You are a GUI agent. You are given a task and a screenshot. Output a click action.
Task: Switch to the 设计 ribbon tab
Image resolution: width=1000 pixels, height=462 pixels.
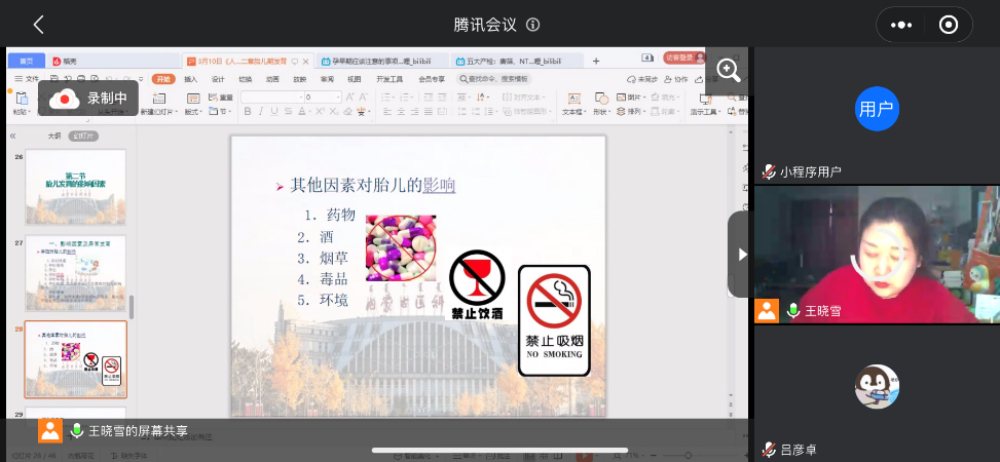click(217, 79)
